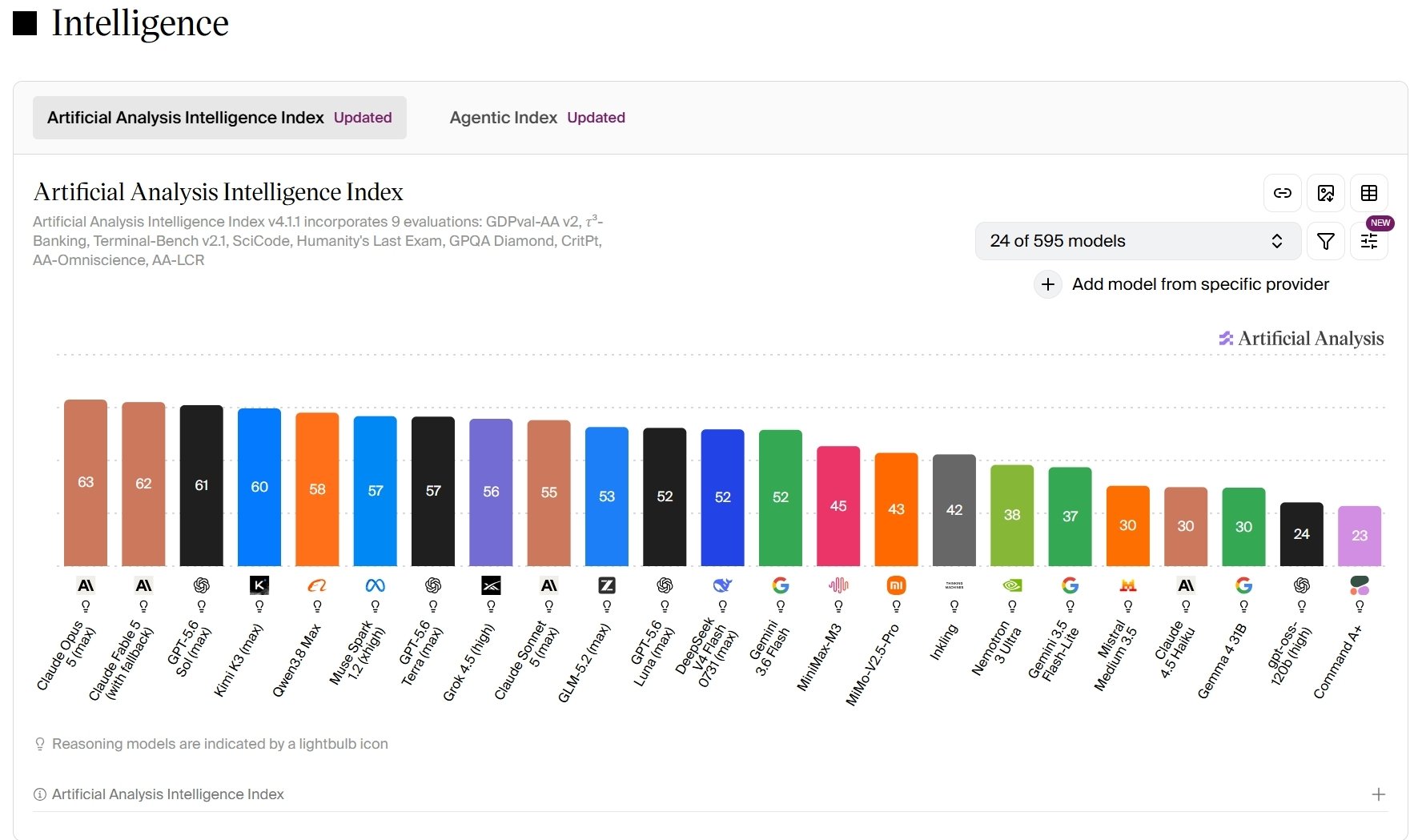1418x840 pixels.
Task: Click the NVIDIA logo under Nemotron bar
Action: [x=1012, y=585]
